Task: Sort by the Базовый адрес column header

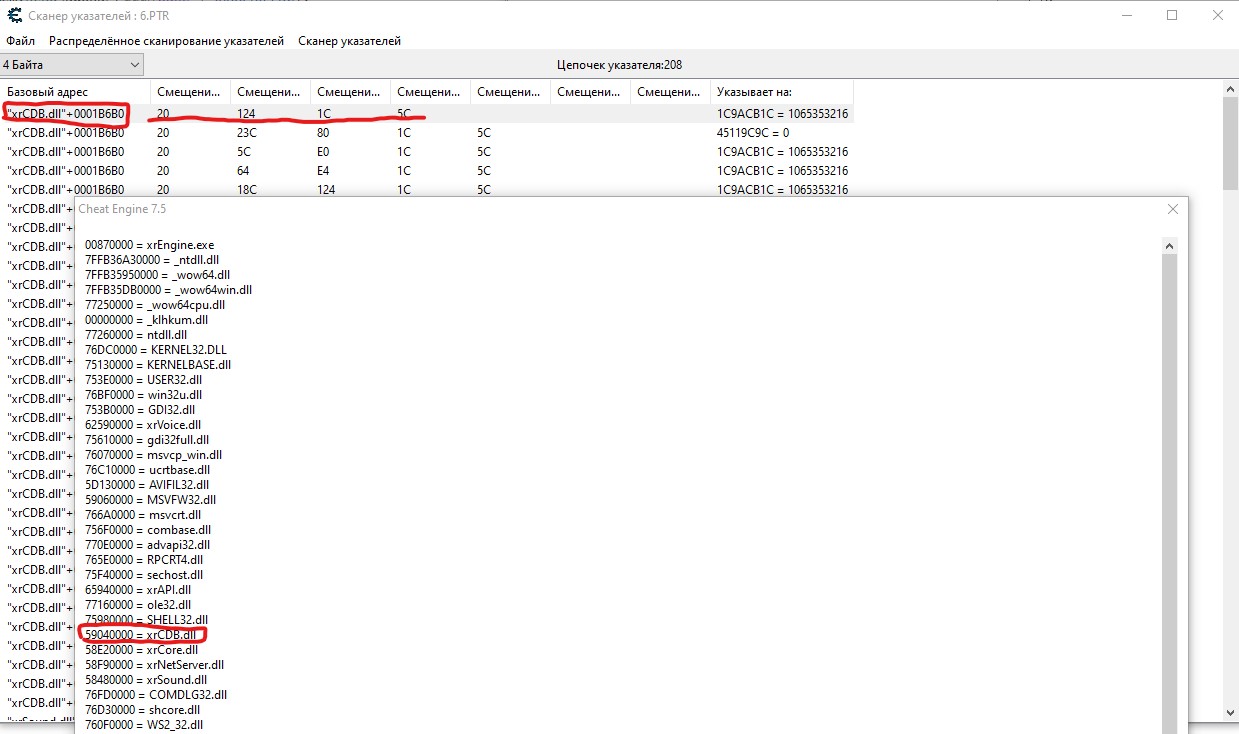Action: [x=47, y=91]
